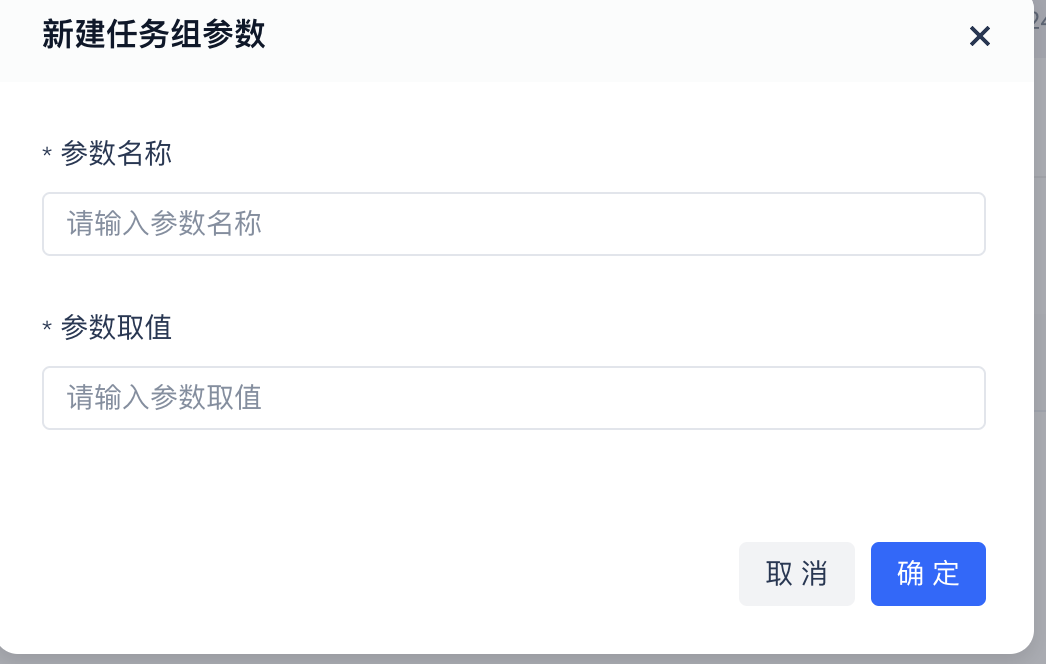Dismiss the dialog using the X icon
Screen dimensions: 1046x664
(x=980, y=37)
